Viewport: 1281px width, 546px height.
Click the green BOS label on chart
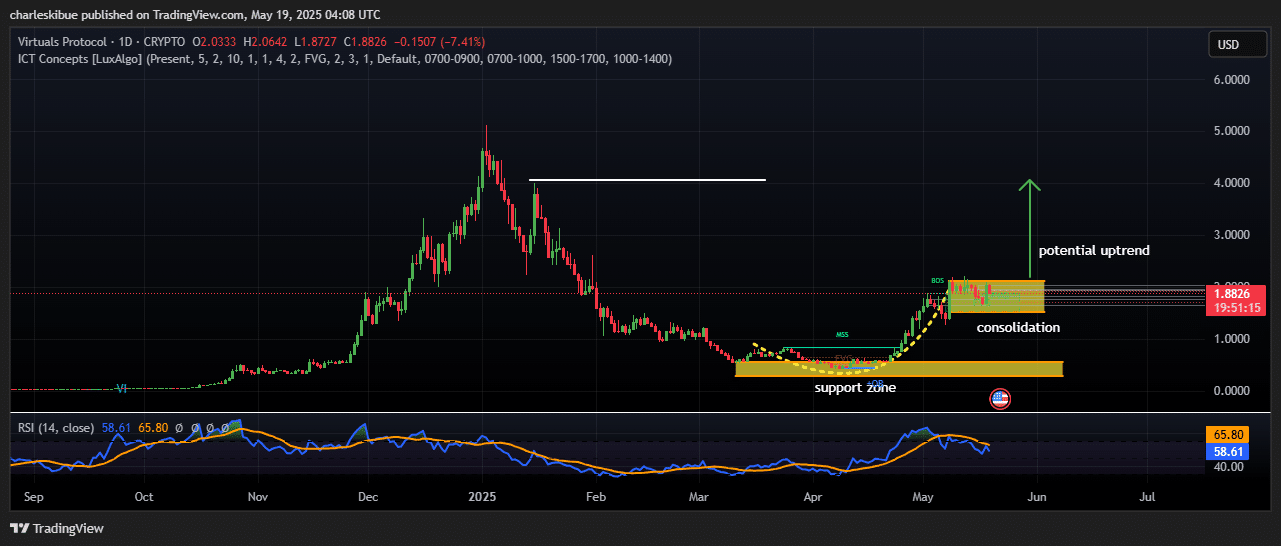pos(937,281)
